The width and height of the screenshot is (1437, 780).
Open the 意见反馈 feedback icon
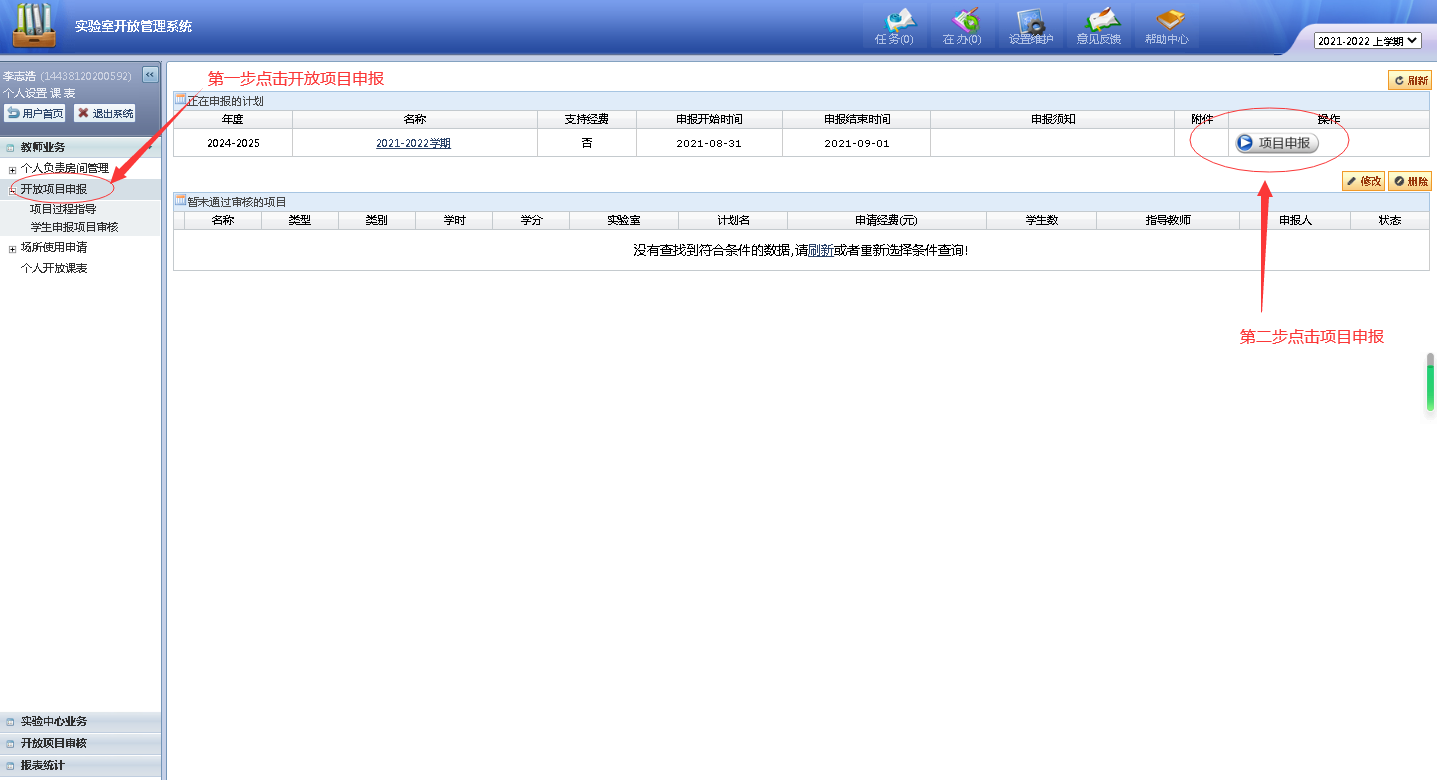(x=1098, y=26)
